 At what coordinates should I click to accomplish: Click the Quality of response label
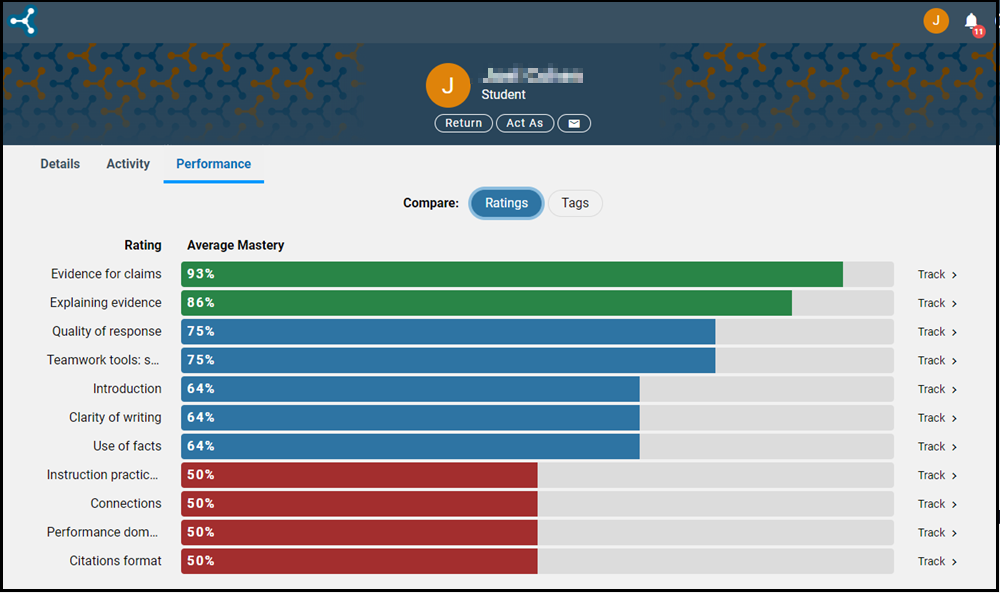coord(107,332)
